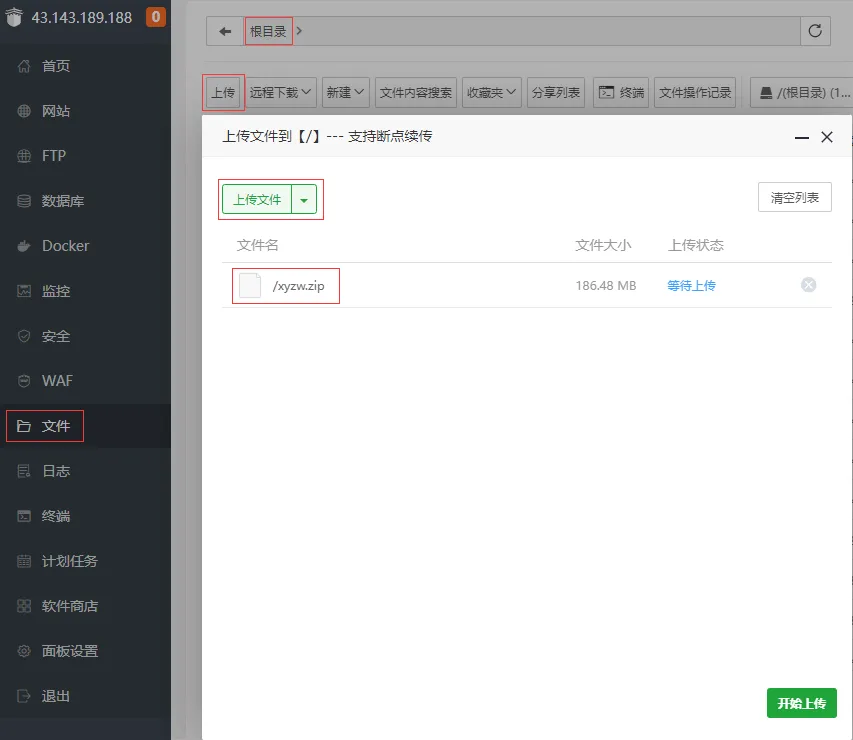Click the back navigation arrow

[x=224, y=31]
